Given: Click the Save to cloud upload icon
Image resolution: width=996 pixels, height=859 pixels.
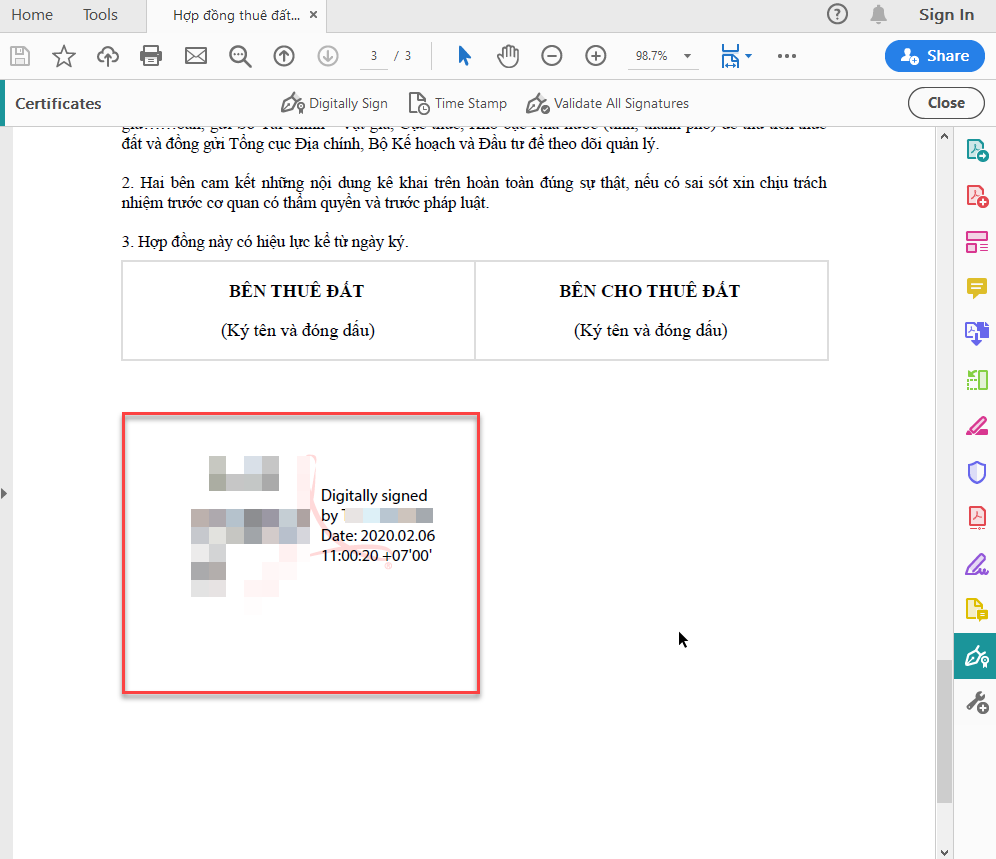Looking at the screenshot, I should (x=108, y=56).
